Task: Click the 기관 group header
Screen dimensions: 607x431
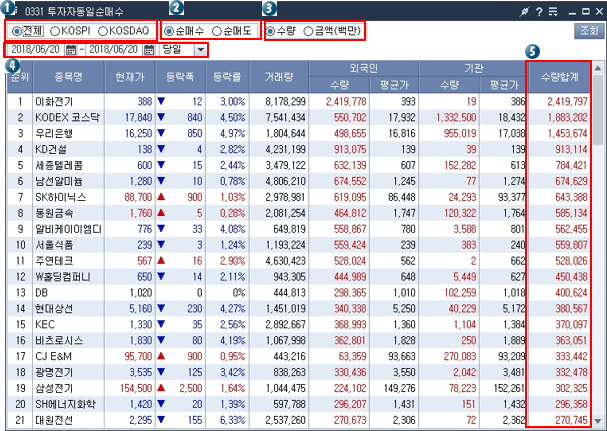Action: pos(473,69)
